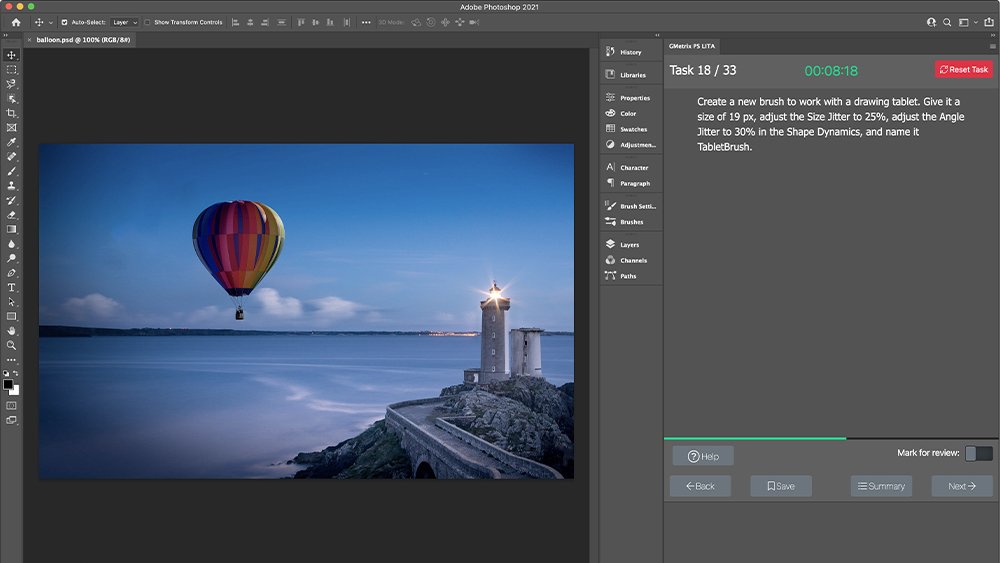Enable Show Transform Controls checkbox
Screen dimensions: 1000x563
pos(147,22)
